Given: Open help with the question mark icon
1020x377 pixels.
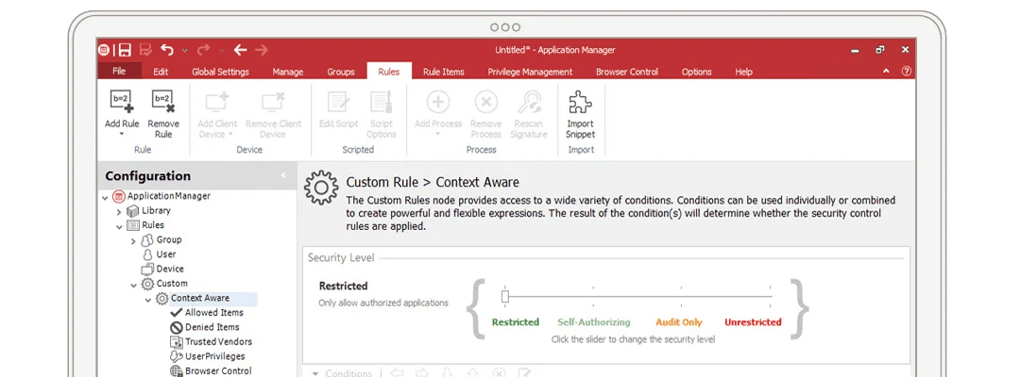Looking at the screenshot, I should 906,72.
